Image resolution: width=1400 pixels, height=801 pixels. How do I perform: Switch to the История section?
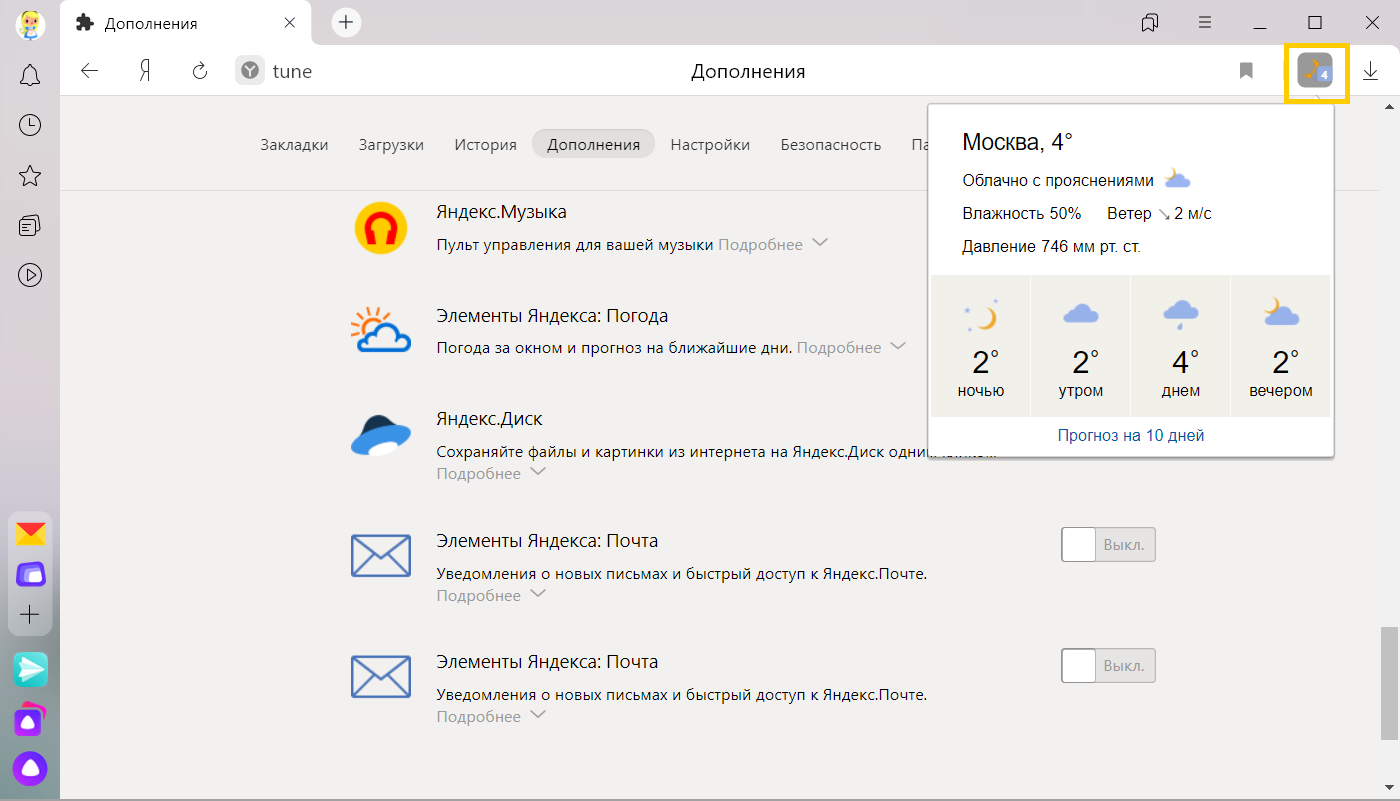click(x=485, y=144)
